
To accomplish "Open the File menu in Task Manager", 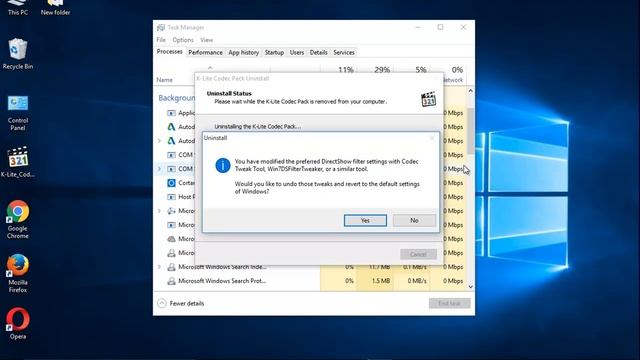I will tap(161, 40).
